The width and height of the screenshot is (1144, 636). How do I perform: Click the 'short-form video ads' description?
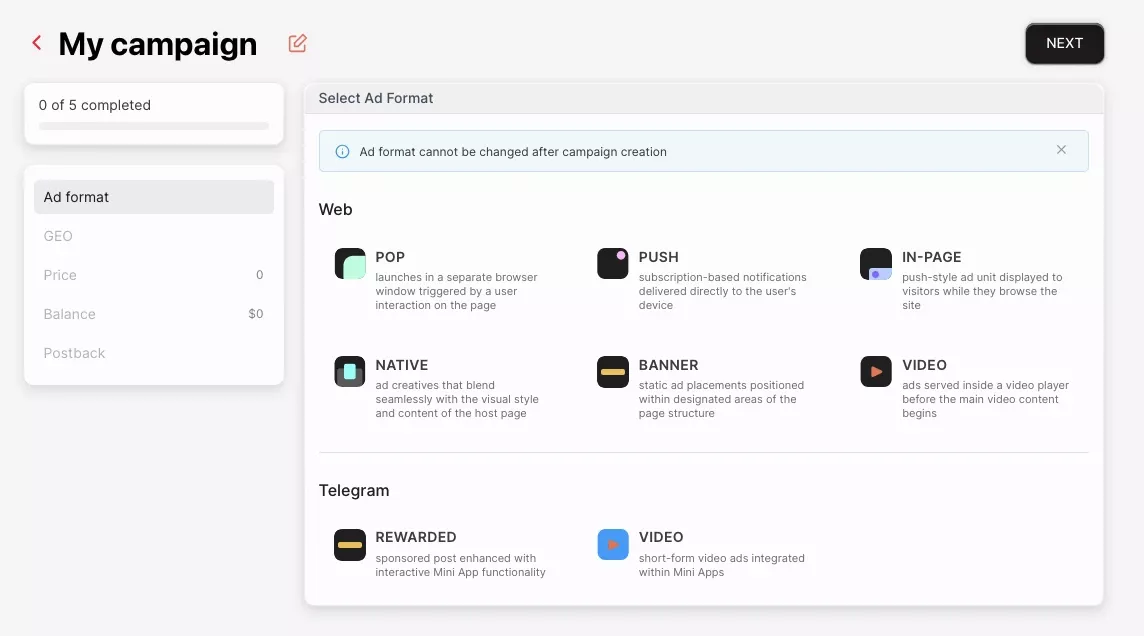point(722,565)
